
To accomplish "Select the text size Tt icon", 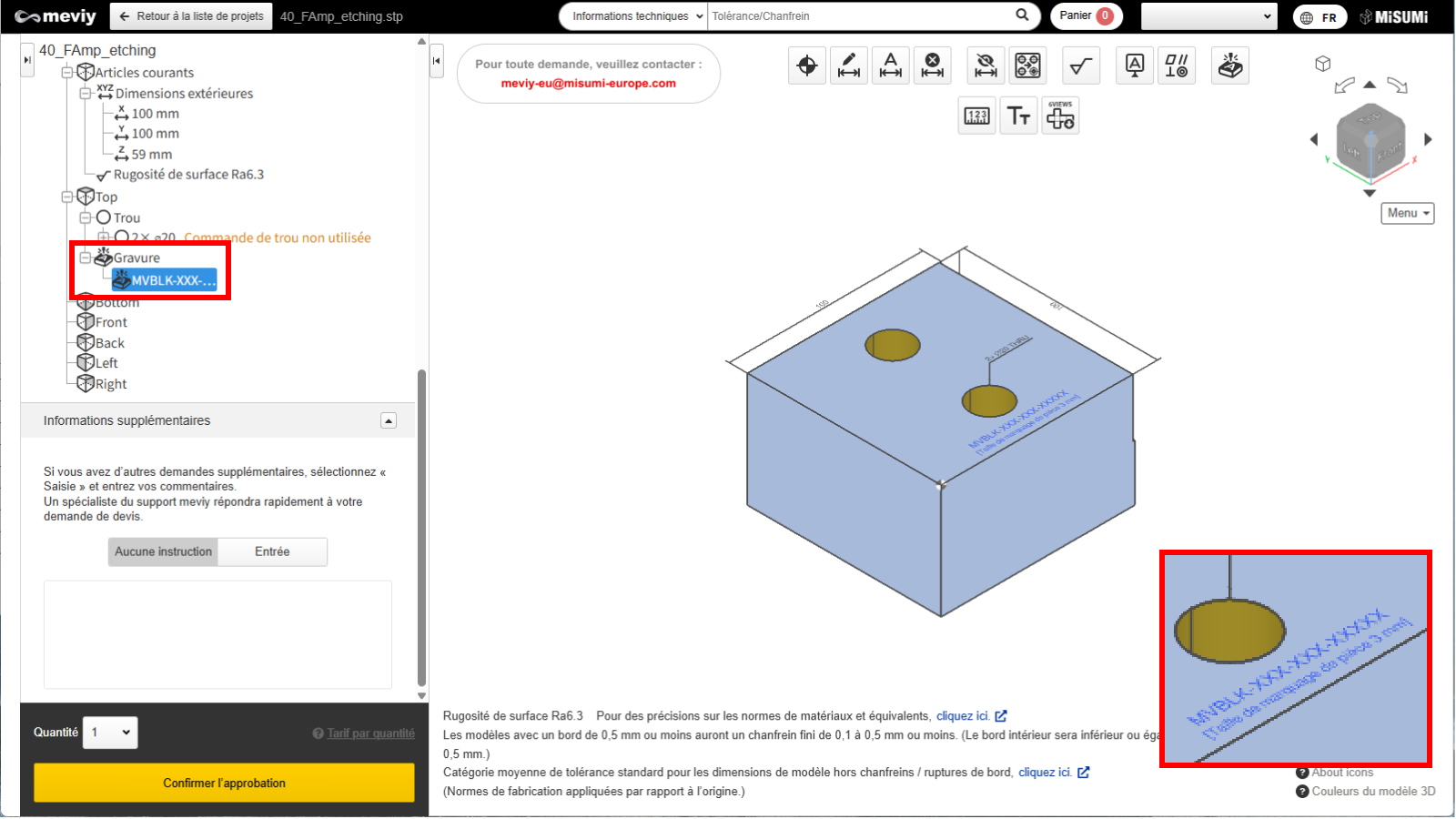I will coord(1018,116).
